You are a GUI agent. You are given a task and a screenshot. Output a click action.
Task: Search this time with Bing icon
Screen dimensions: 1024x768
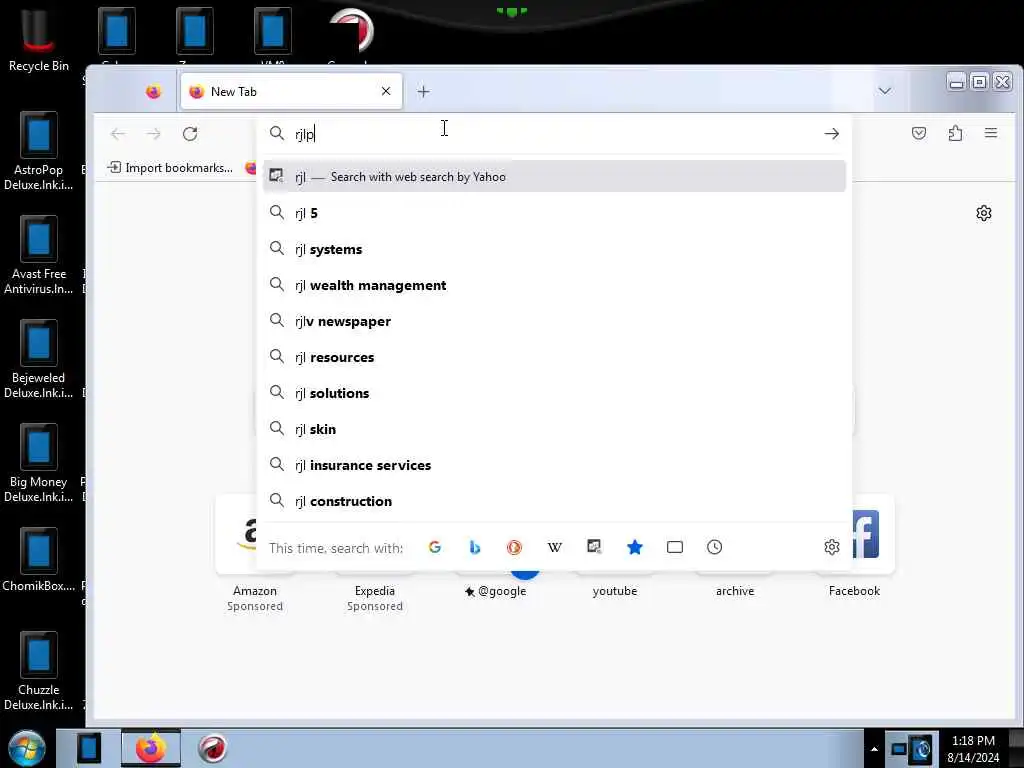[475, 547]
